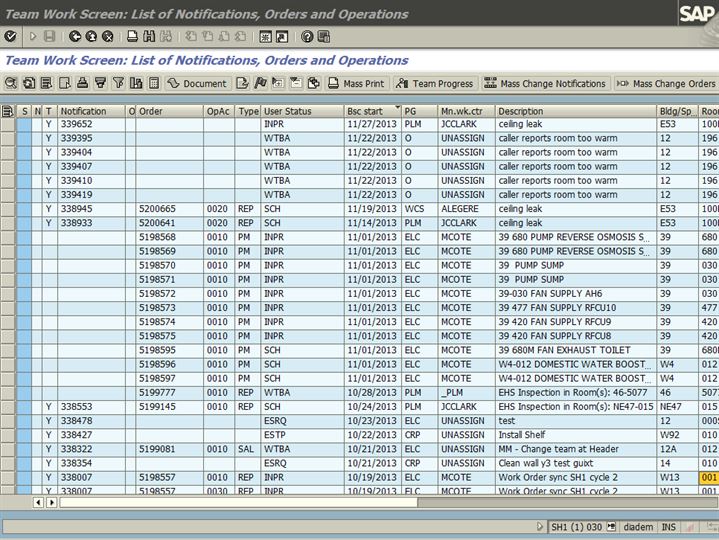Screen dimensions: 719x540
Task: Click the Details magnifier icon
Action: [x=11, y=83]
